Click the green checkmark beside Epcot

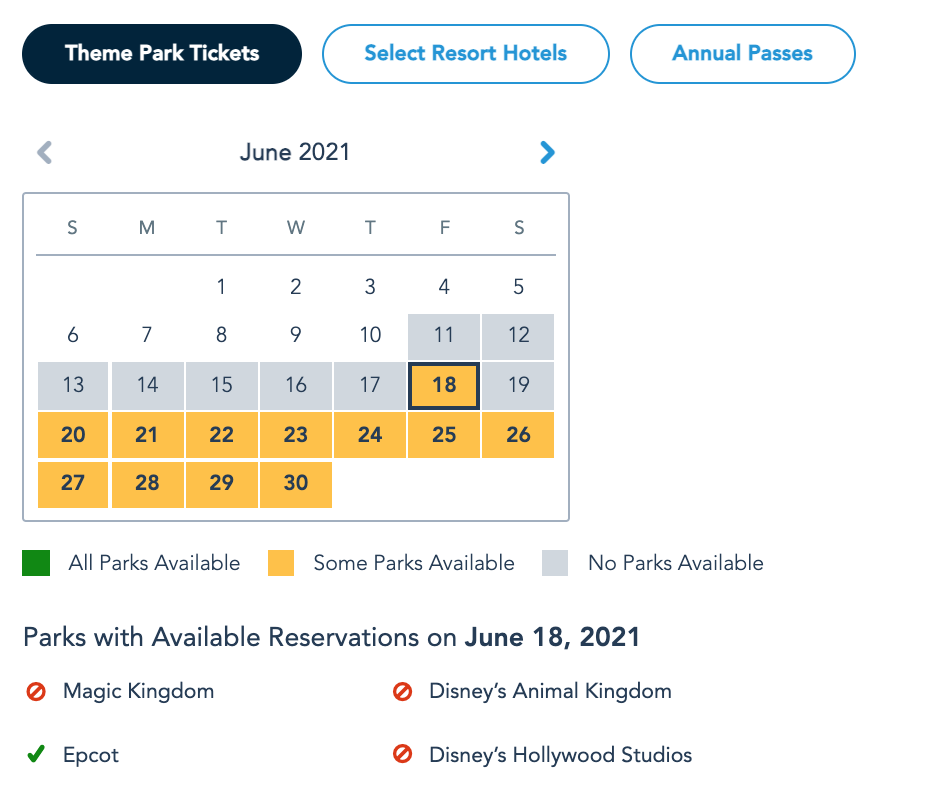(36, 756)
